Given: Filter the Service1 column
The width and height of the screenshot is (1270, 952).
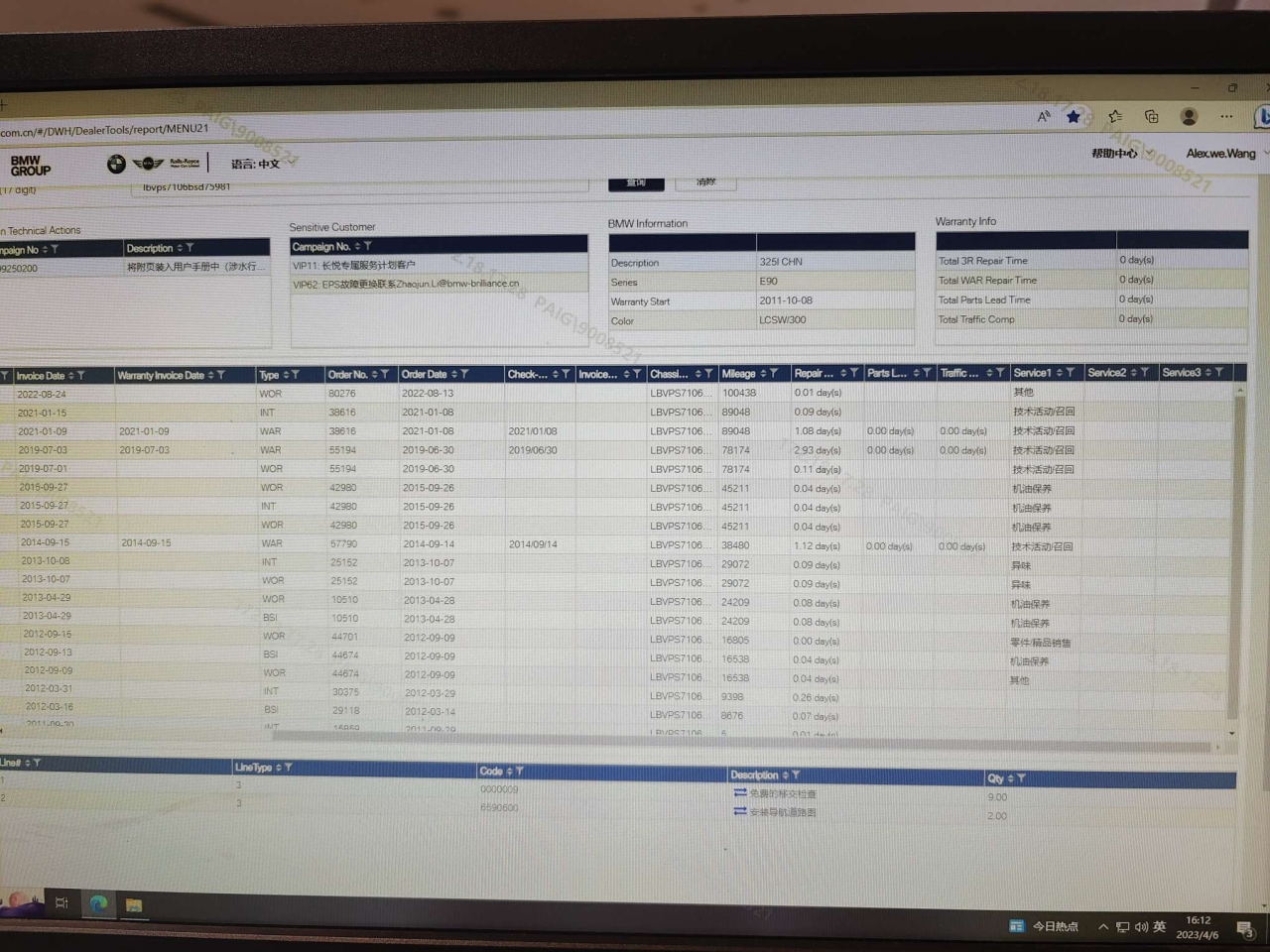Looking at the screenshot, I should (x=1070, y=373).
